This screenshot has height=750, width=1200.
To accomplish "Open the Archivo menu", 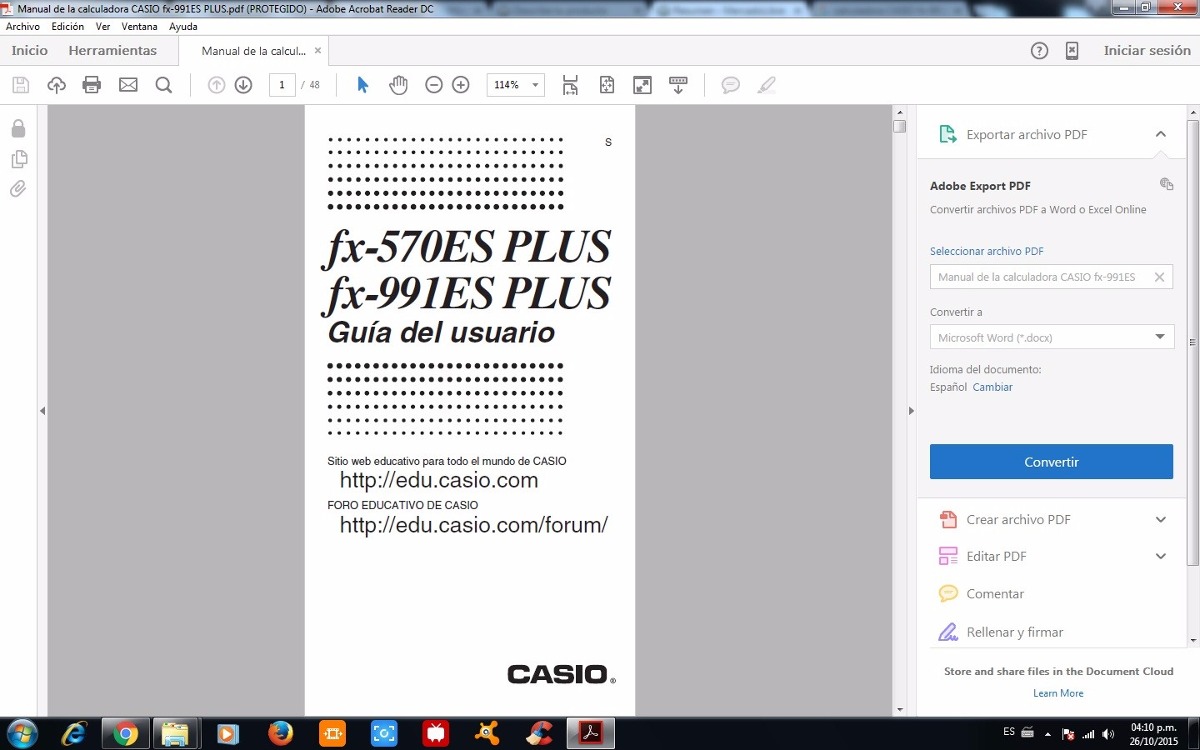I will coord(22,27).
